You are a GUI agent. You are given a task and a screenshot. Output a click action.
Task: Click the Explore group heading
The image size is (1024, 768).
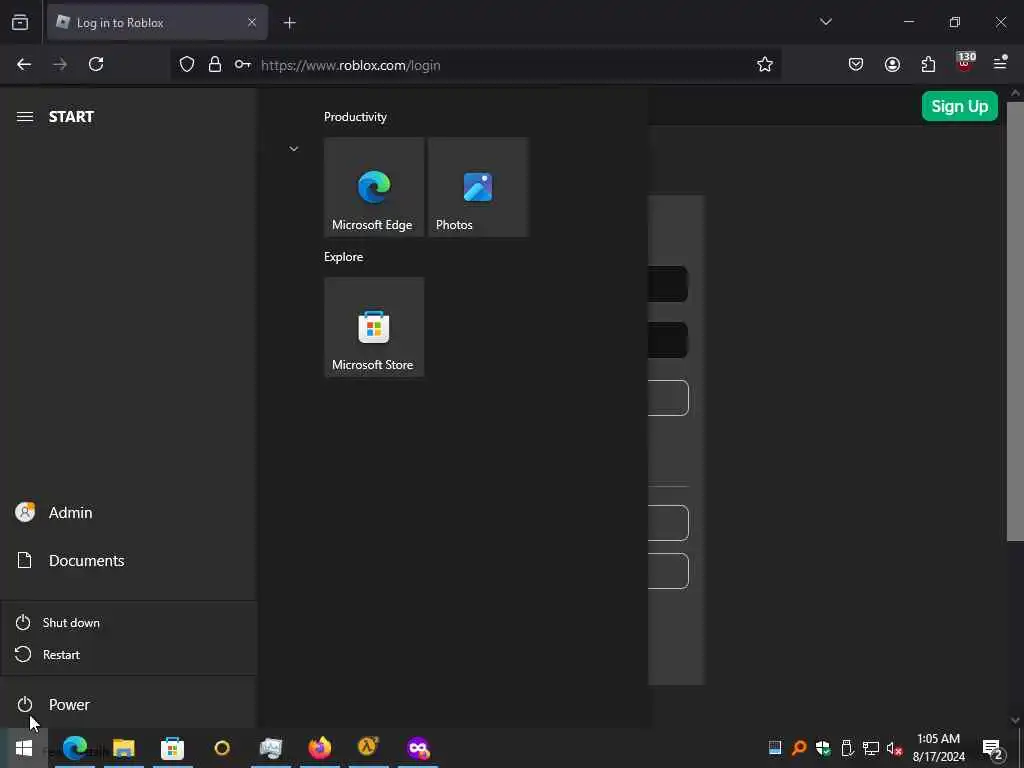coord(344,257)
